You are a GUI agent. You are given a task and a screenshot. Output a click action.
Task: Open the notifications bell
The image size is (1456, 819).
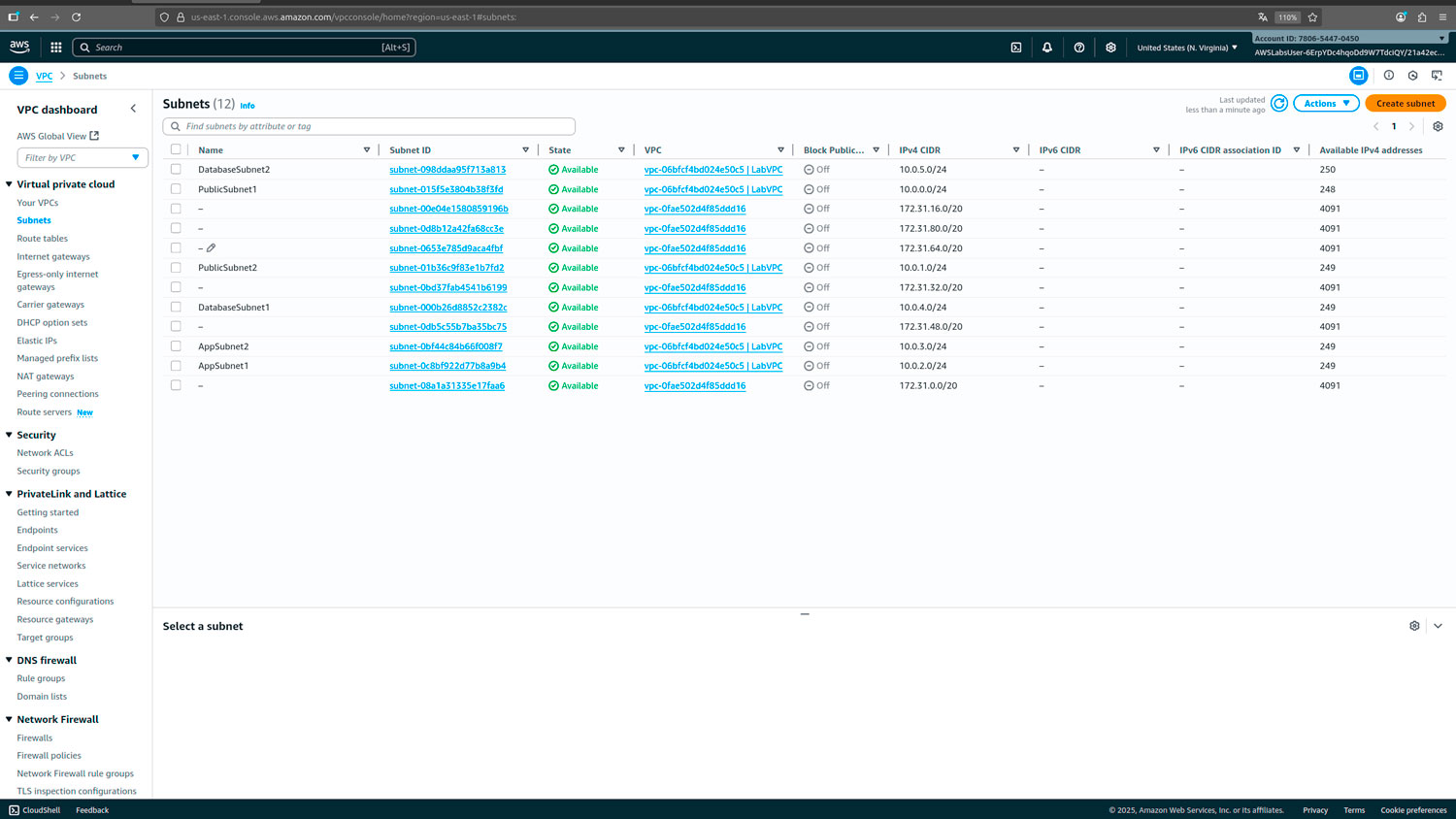[x=1047, y=47]
